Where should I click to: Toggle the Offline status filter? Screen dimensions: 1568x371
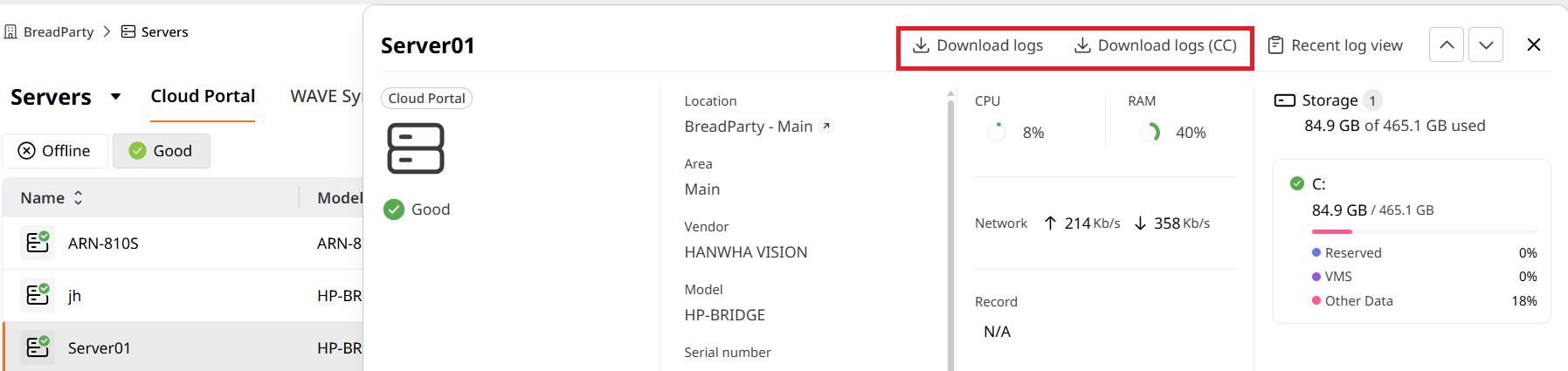point(55,151)
